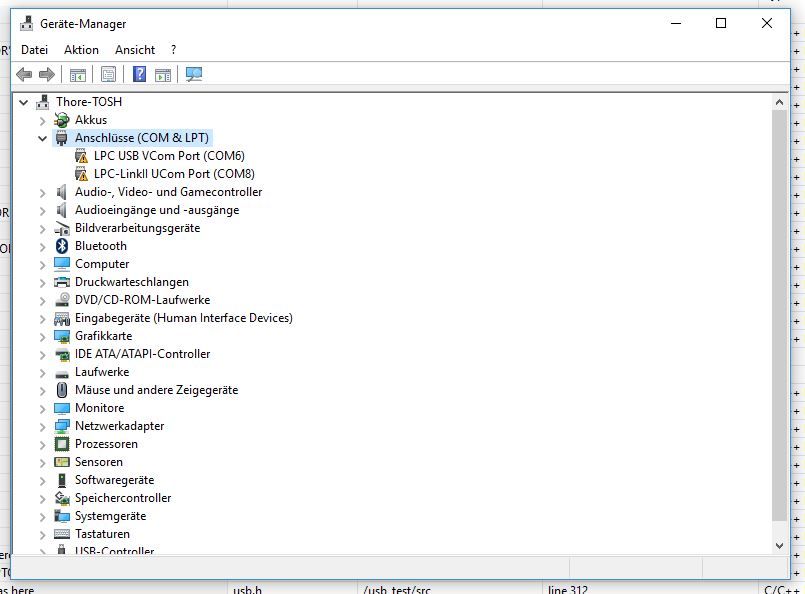Scan for hardware changes monitor icon
The image size is (805, 594).
pyautogui.click(x=194, y=74)
